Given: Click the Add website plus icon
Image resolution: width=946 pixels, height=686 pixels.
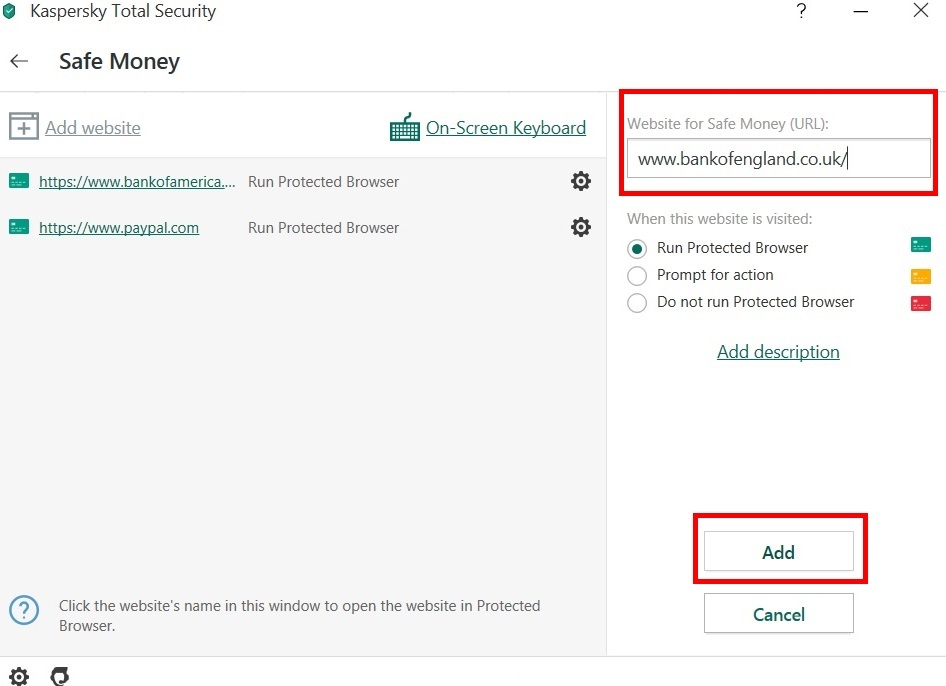Looking at the screenshot, I should point(24,127).
